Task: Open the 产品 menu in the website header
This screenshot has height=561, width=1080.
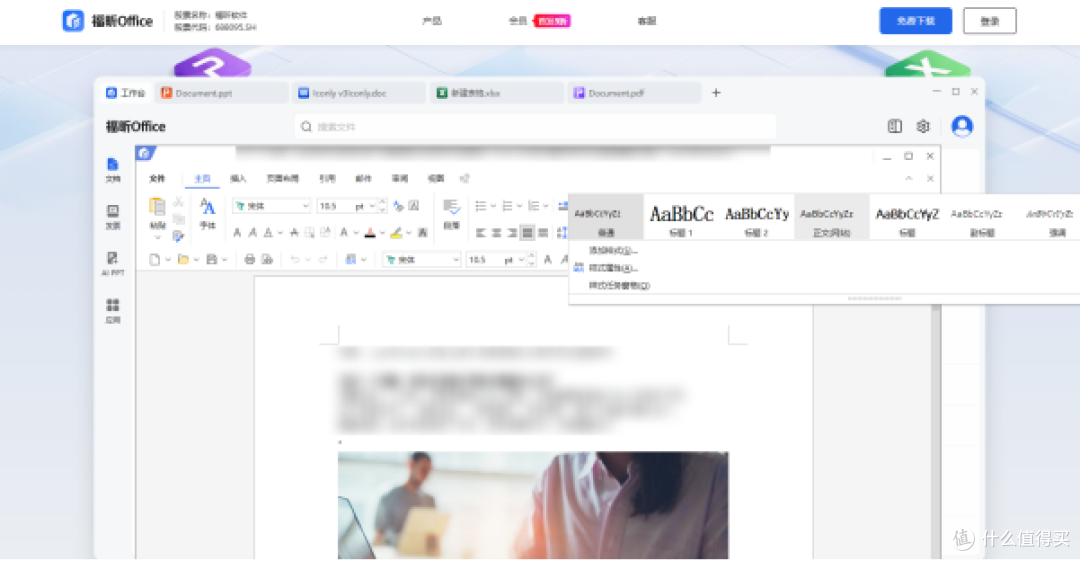Action: [x=432, y=21]
